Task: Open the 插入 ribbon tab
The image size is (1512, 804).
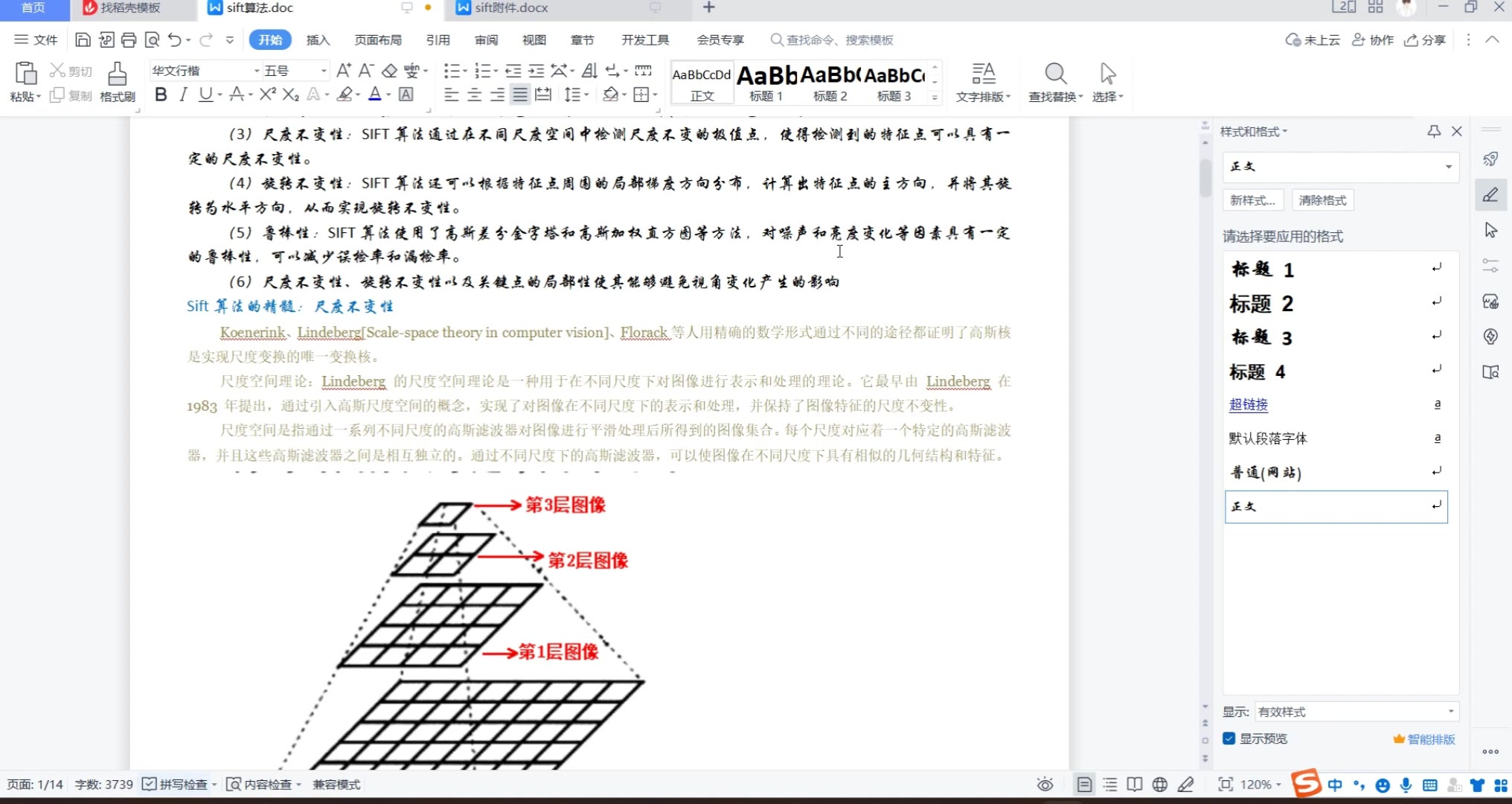Action: point(318,39)
